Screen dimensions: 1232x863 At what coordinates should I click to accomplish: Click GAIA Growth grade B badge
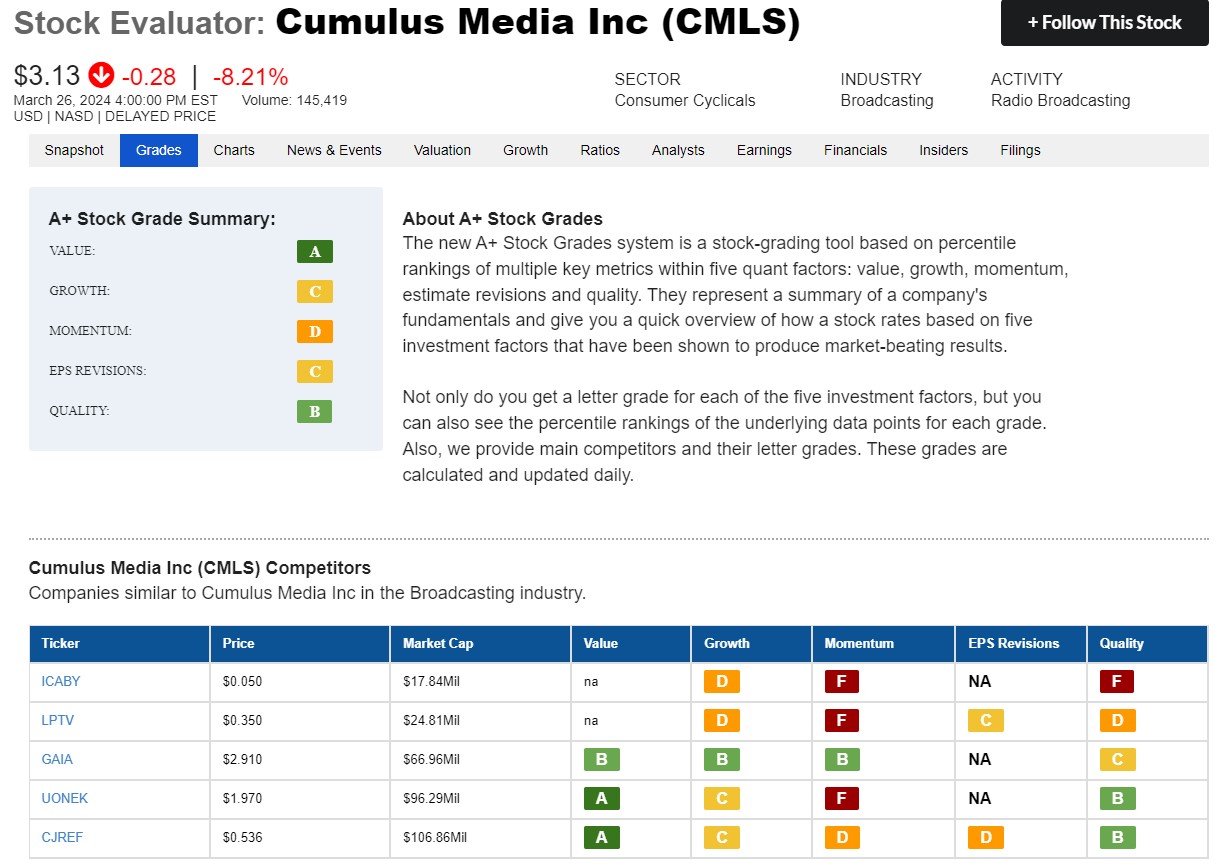(722, 760)
